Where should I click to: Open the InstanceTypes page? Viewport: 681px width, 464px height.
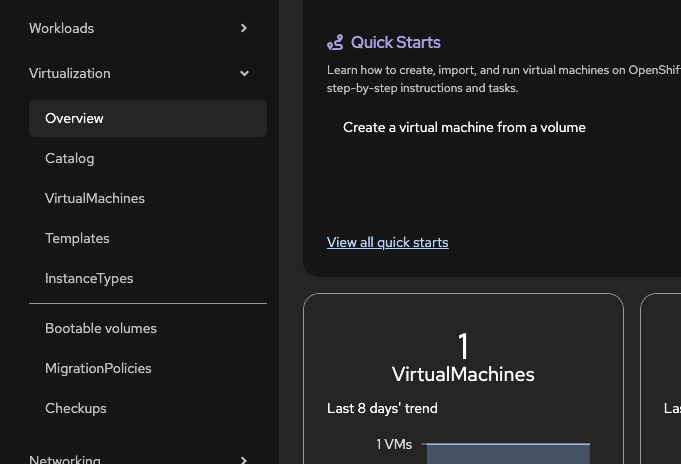pyautogui.click(x=148, y=278)
